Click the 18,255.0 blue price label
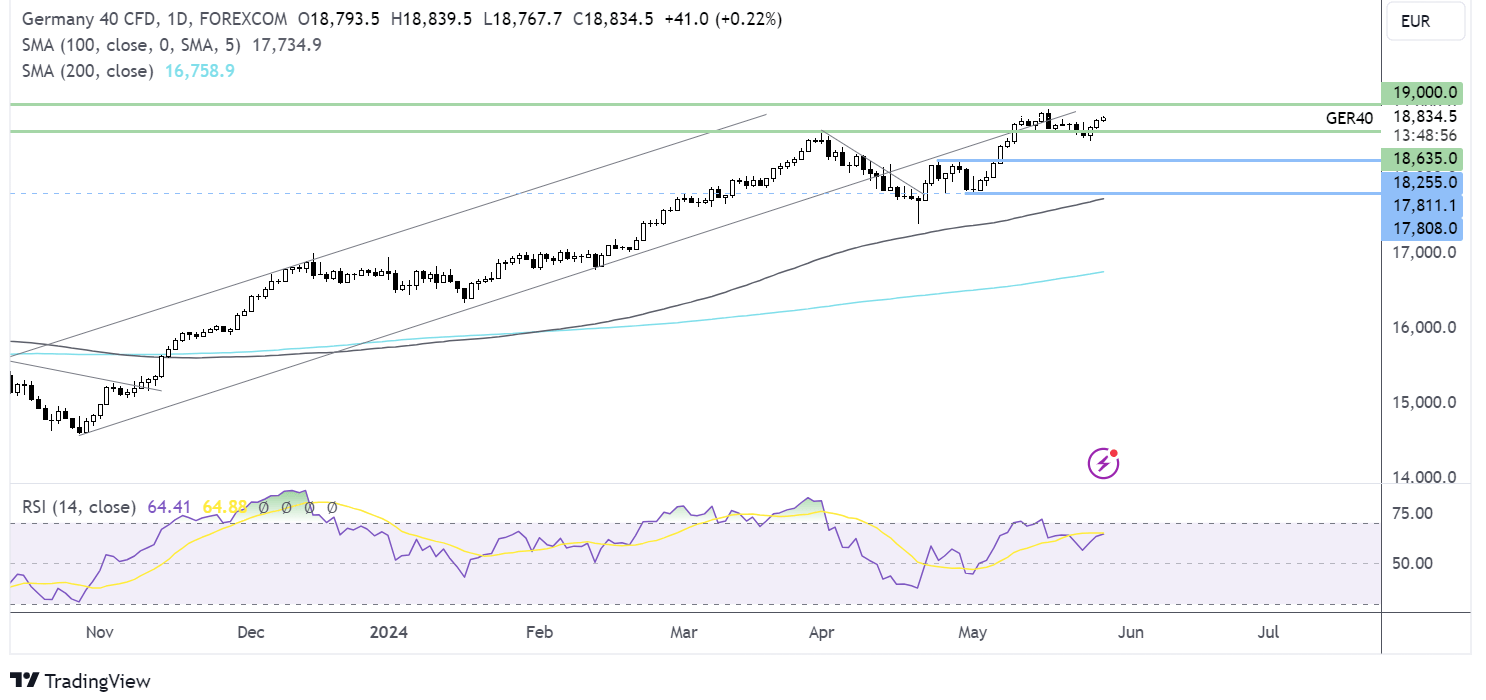 point(1421,182)
